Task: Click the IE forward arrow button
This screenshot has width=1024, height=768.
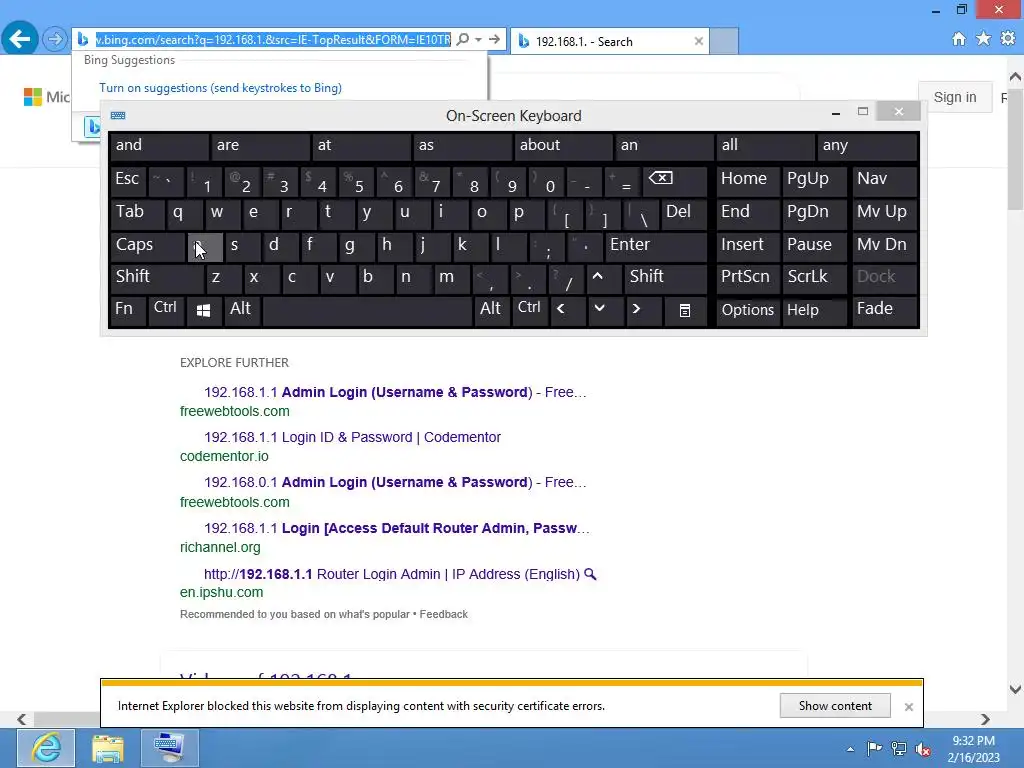Action: click(x=55, y=39)
